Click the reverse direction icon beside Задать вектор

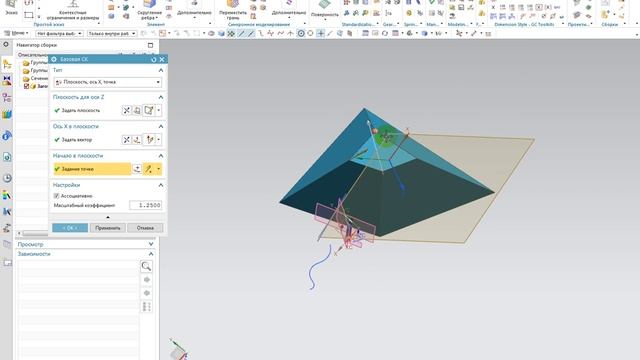[x=127, y=140]
